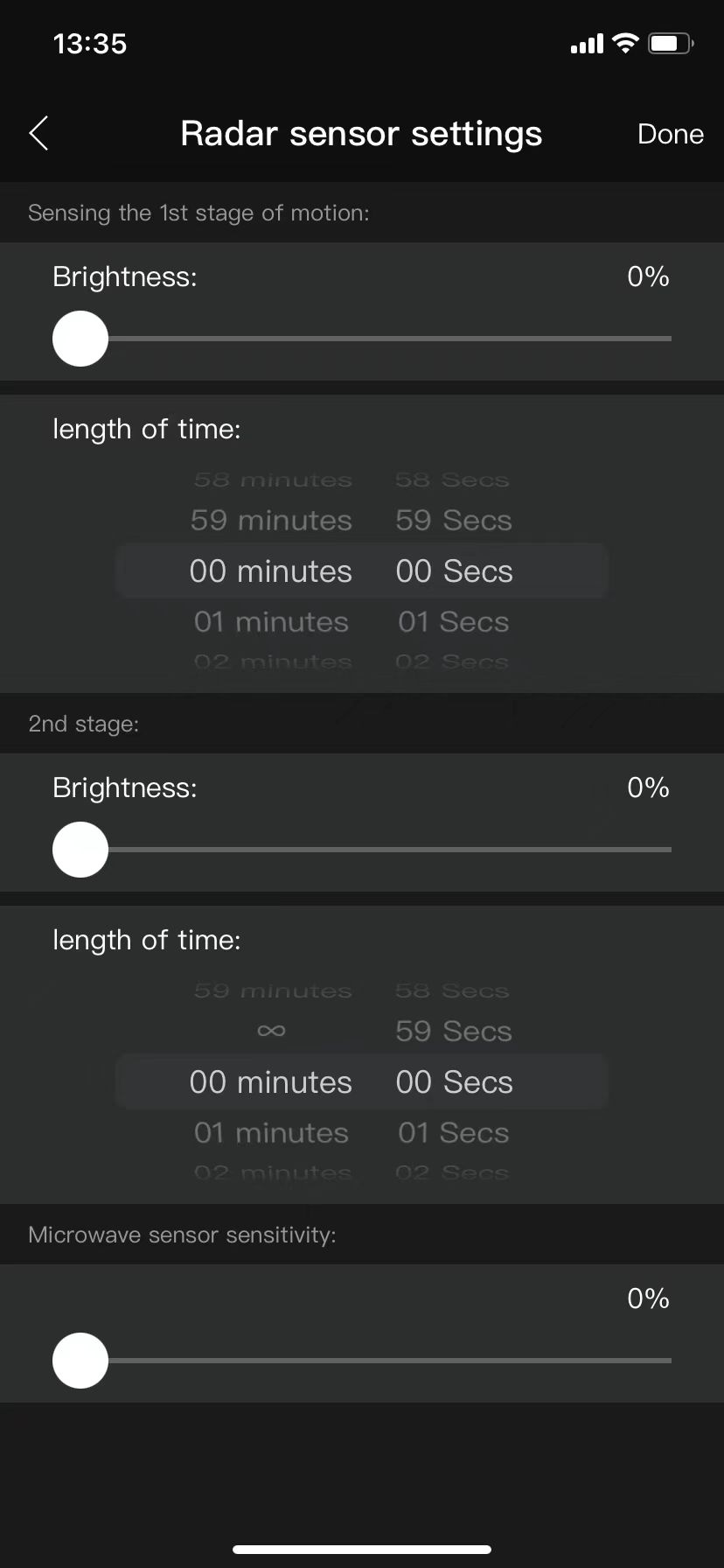724x1568 pixels.
Task: Select 59 Secs in 1st stage picker
Action: [453, 521]
